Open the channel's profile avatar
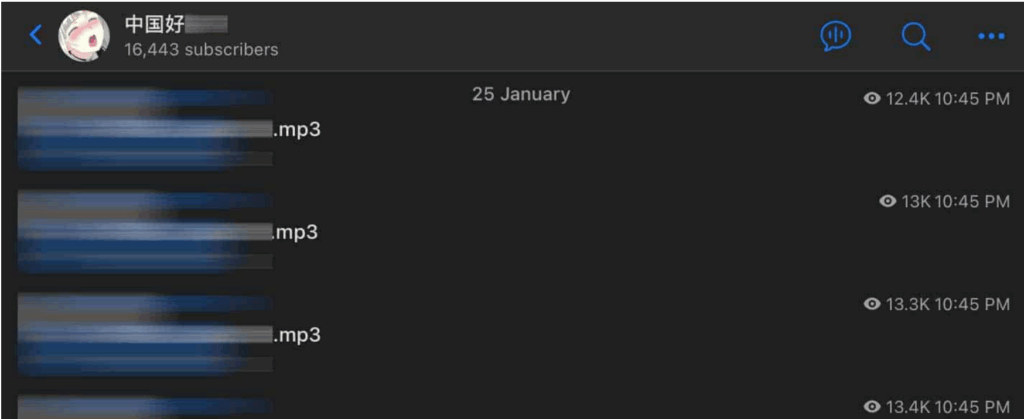 84,36
